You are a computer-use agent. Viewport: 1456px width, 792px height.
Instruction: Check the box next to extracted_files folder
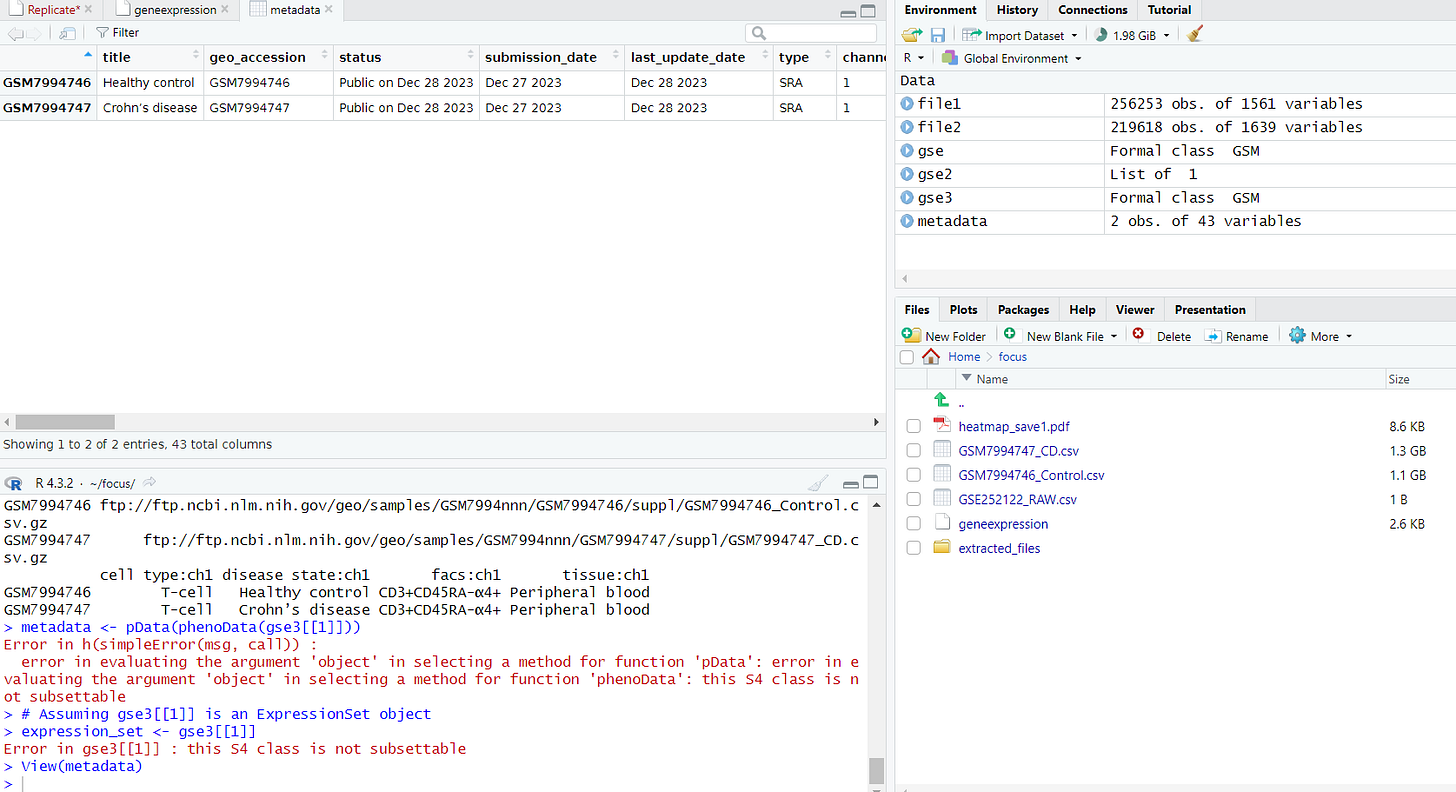click(913, 548)
